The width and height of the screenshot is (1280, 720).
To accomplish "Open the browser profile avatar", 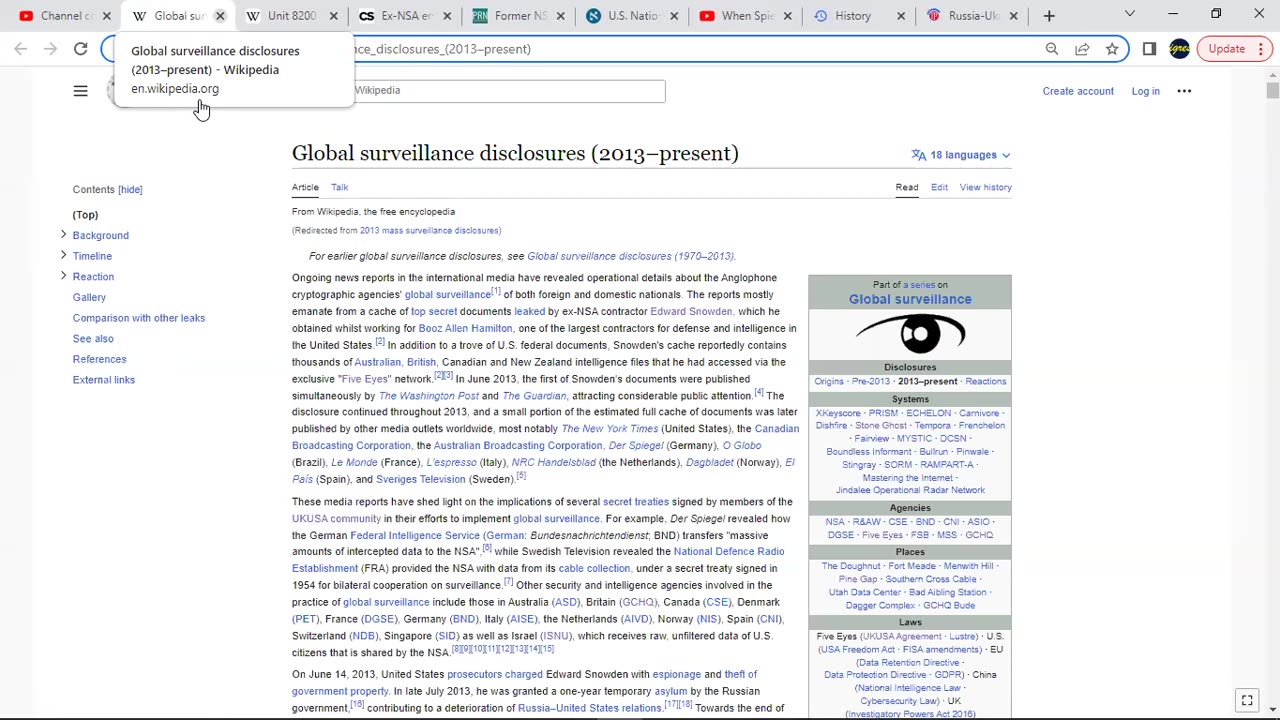I will pos(1179,49).
